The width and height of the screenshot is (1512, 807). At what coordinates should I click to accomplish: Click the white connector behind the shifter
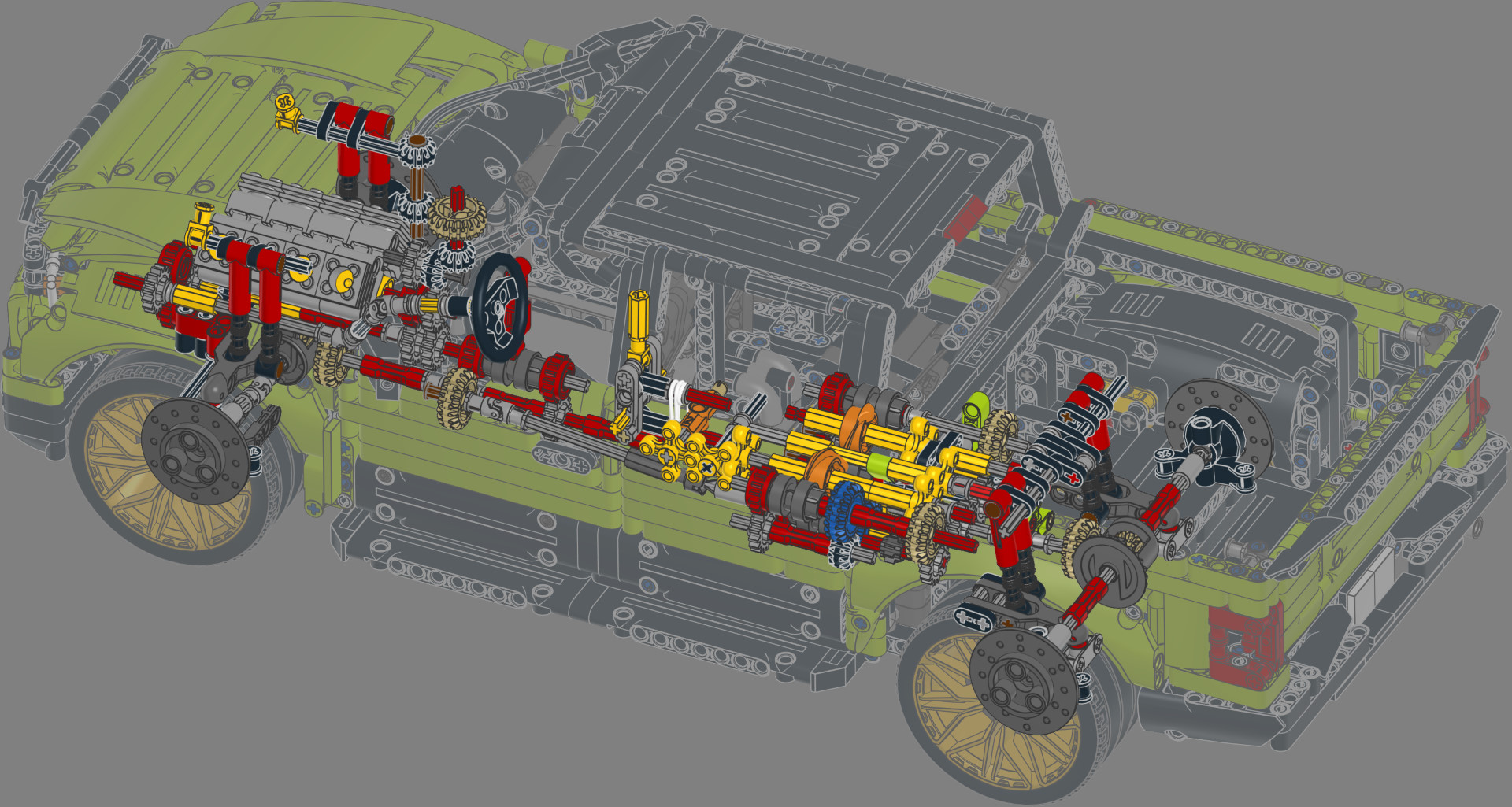tap(678, 400)
